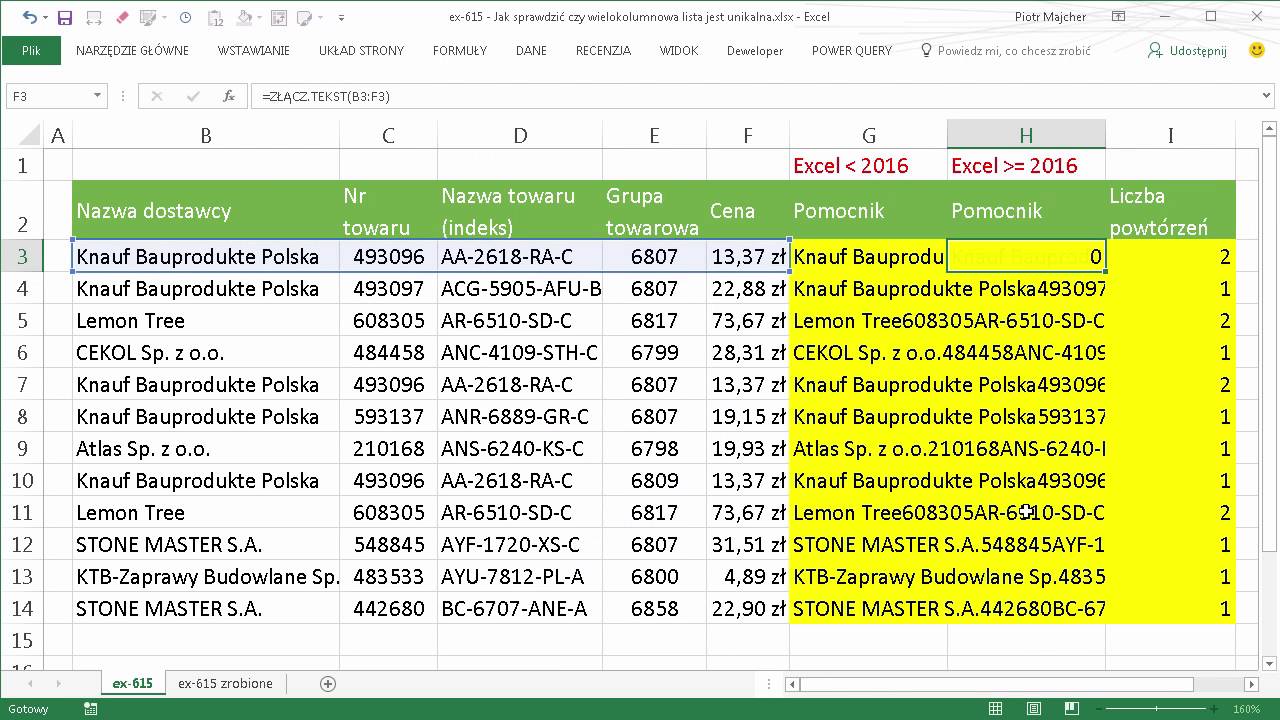Switch to the WSTAWIANIE ribbon tab

coord(254,50)
